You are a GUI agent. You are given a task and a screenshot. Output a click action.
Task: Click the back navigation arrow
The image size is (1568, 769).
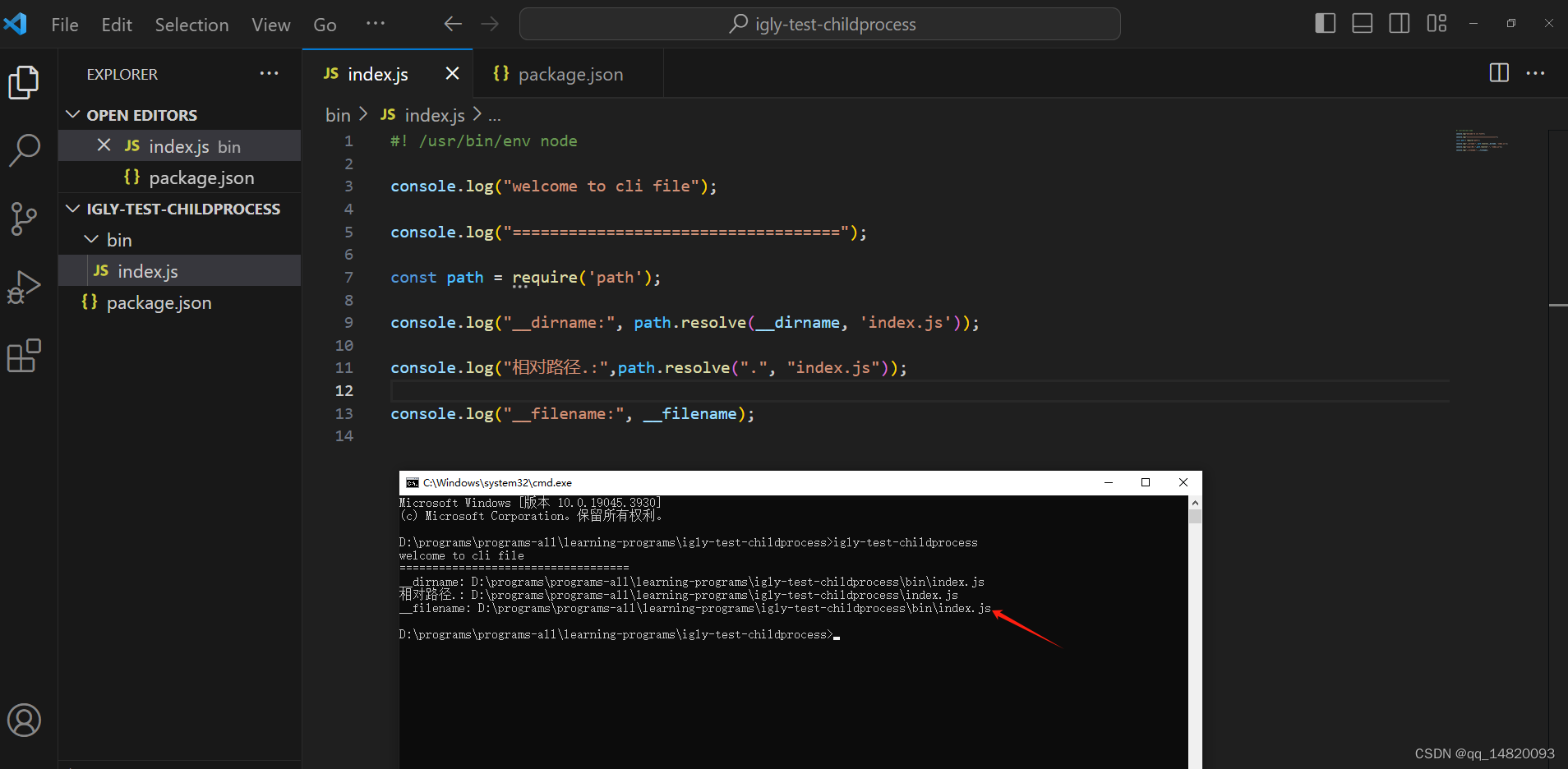click(x=453, y=24)
